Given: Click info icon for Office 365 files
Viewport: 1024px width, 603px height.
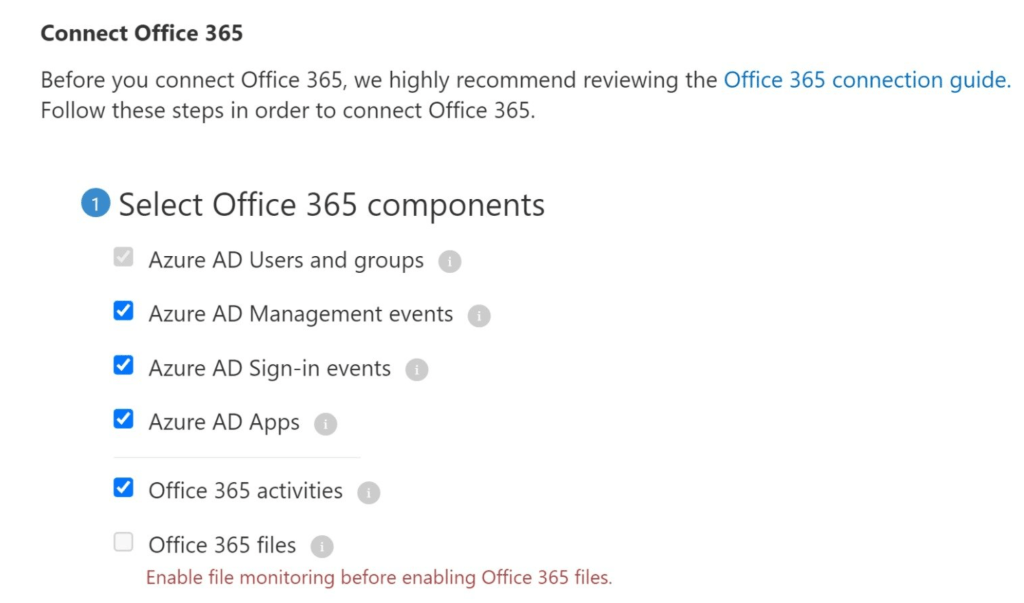Looking at the screenshot, I should (x=321, y=546).
